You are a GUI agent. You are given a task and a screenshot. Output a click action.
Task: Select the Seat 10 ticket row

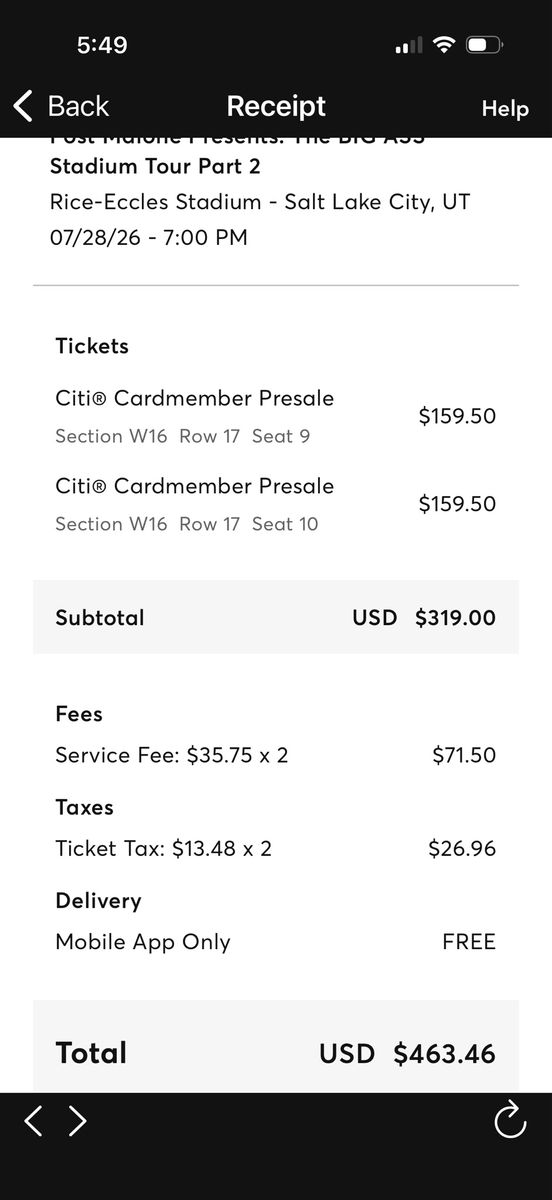(x=276, y=504)
